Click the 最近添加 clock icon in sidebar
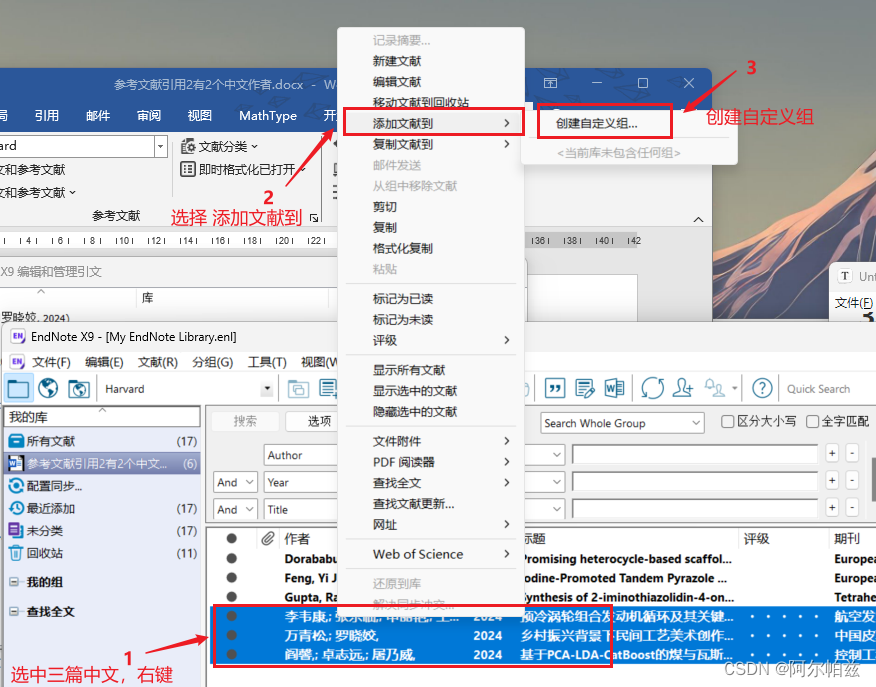876x687 pixels. point(16,508)
